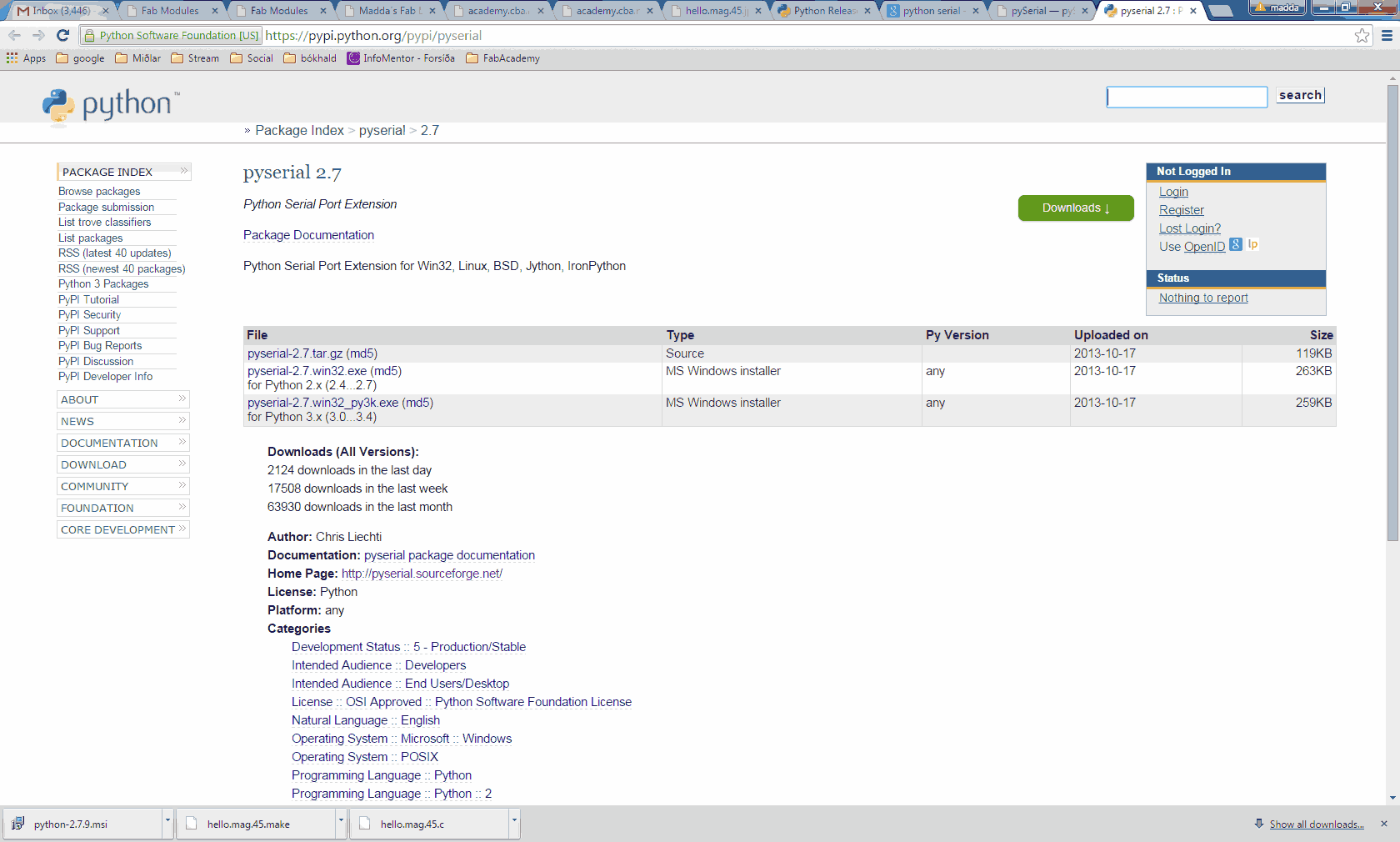The image size is (1400, 842).
Task: Expand the COMMUNITY sidebar menu
Action: [x=123, y=486]
